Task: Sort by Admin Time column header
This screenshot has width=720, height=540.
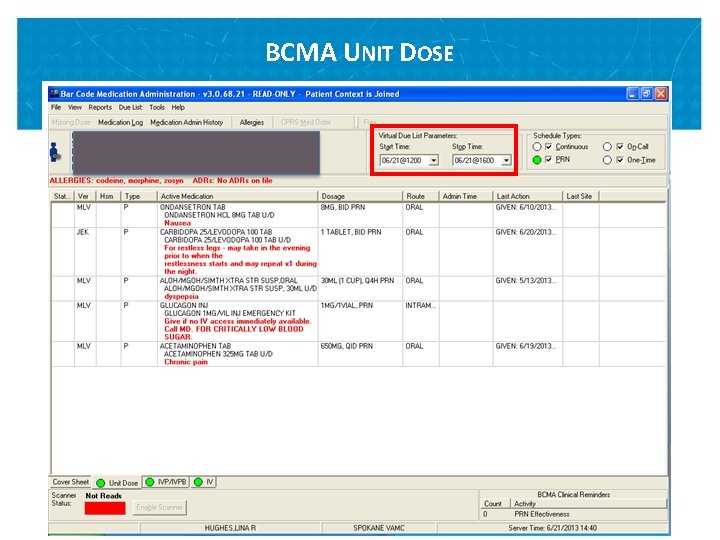Action: [466, 196]
